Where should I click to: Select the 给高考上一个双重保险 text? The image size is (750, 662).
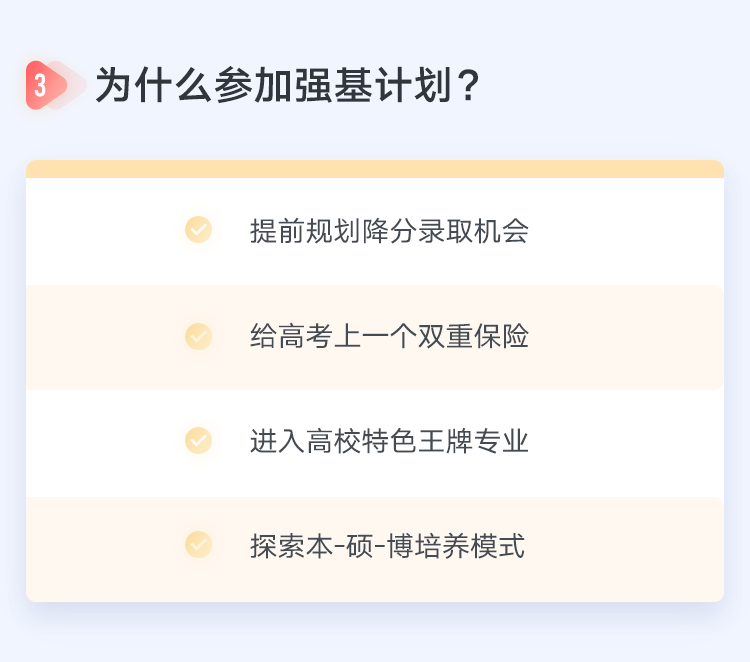389,336
